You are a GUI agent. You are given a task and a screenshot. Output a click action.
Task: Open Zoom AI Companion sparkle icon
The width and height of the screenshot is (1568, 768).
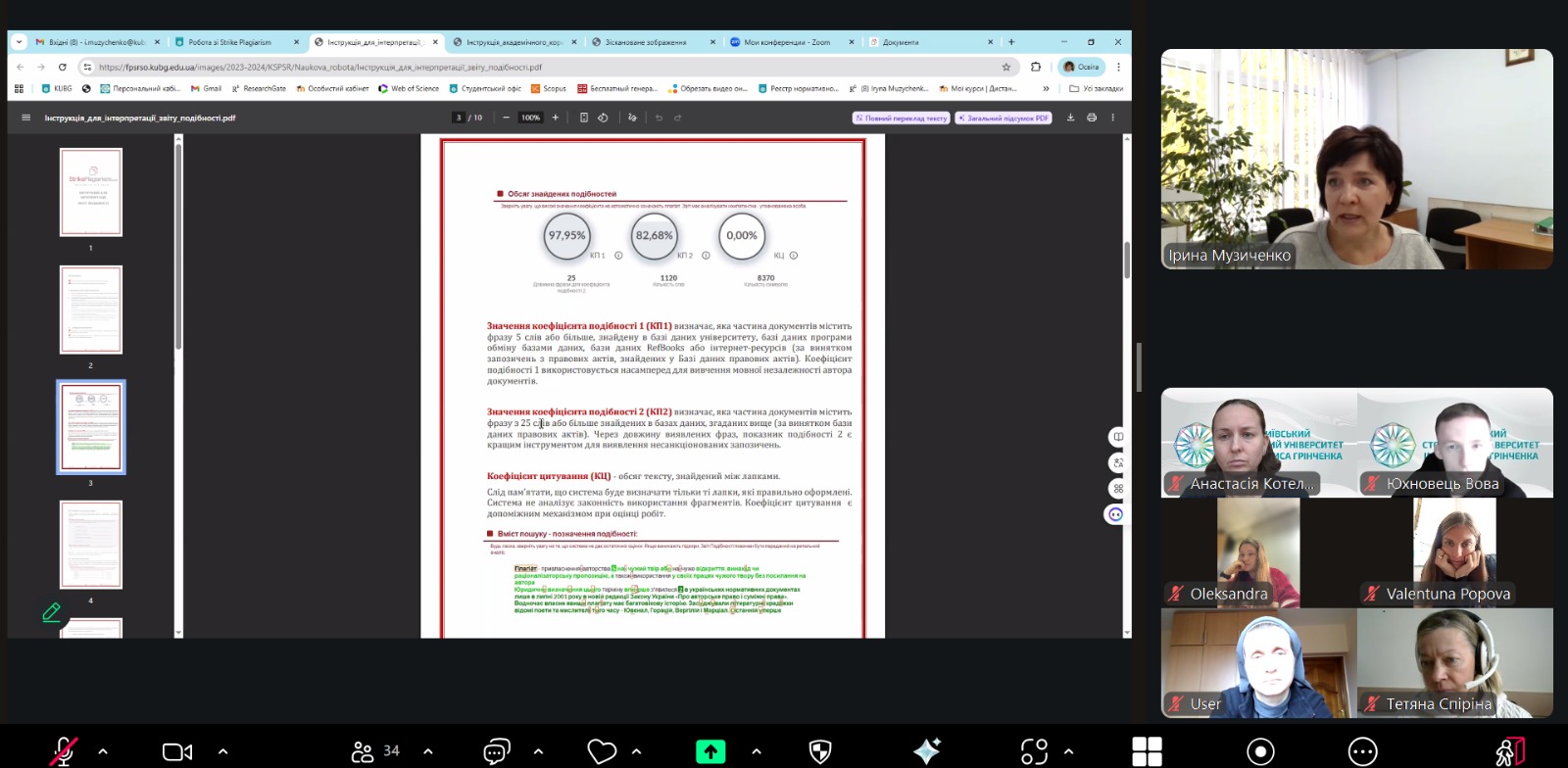pos(926,751)
